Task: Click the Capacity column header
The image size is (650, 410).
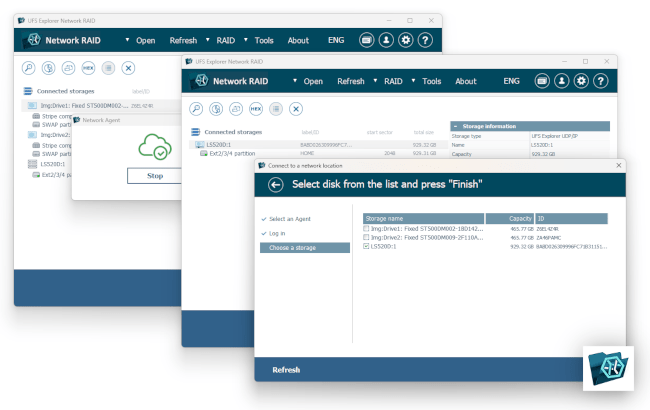Action: tap(509, 218)
